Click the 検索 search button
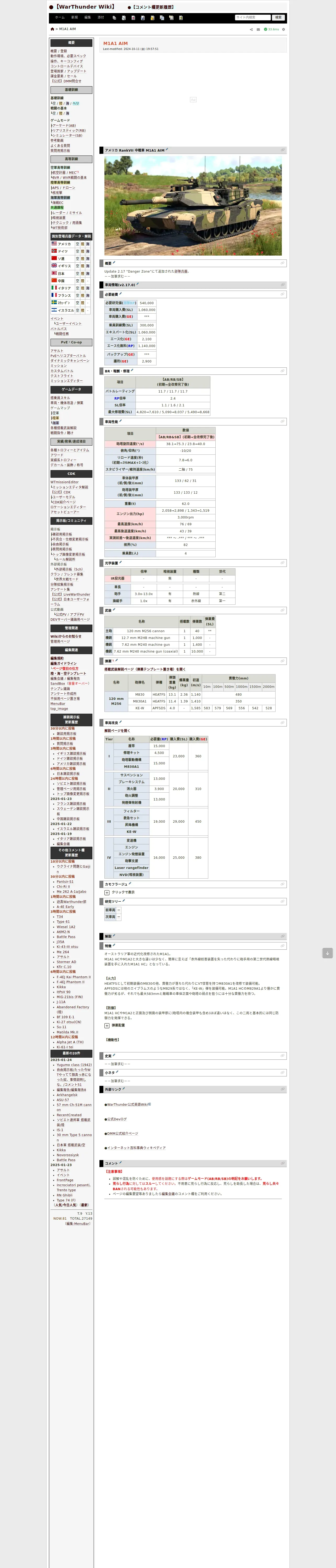 pyautogui.click(x=278, y=18)
